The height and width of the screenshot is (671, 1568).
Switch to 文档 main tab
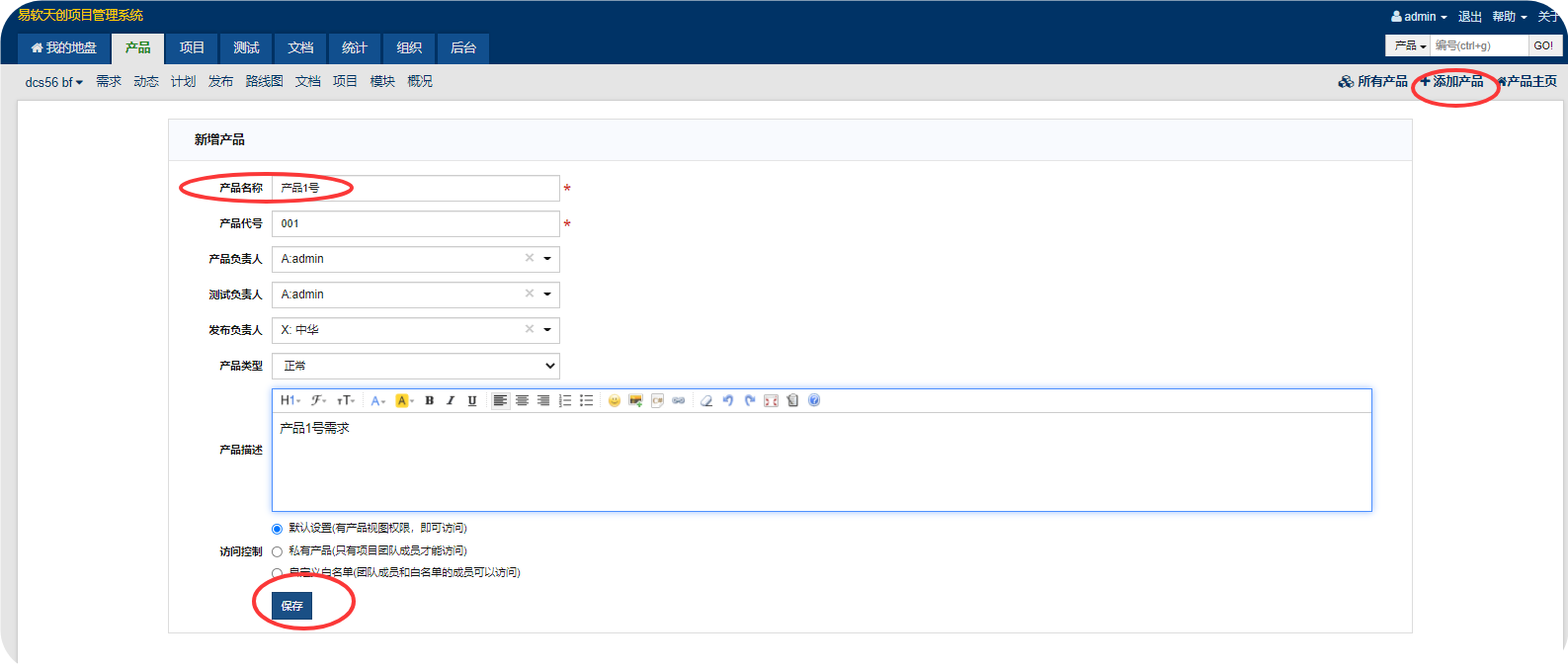300,47
